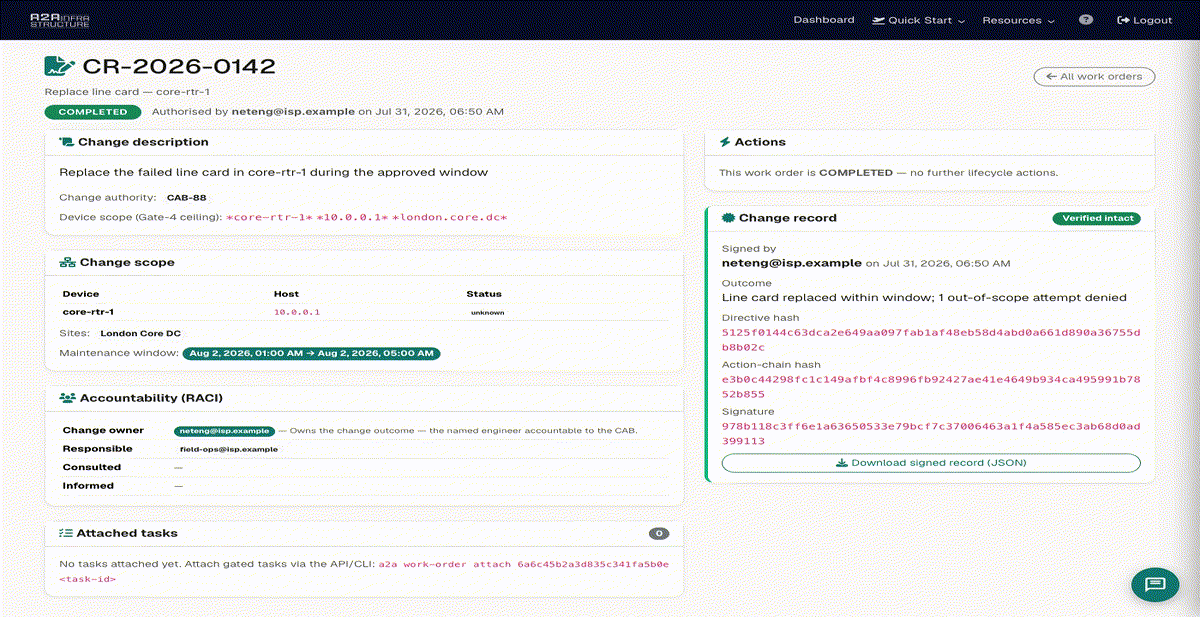Viewport: 1200px width, 617px height.
Task: Download the signed record JSON
Action: pyautogui.click(x=931, y=463)
